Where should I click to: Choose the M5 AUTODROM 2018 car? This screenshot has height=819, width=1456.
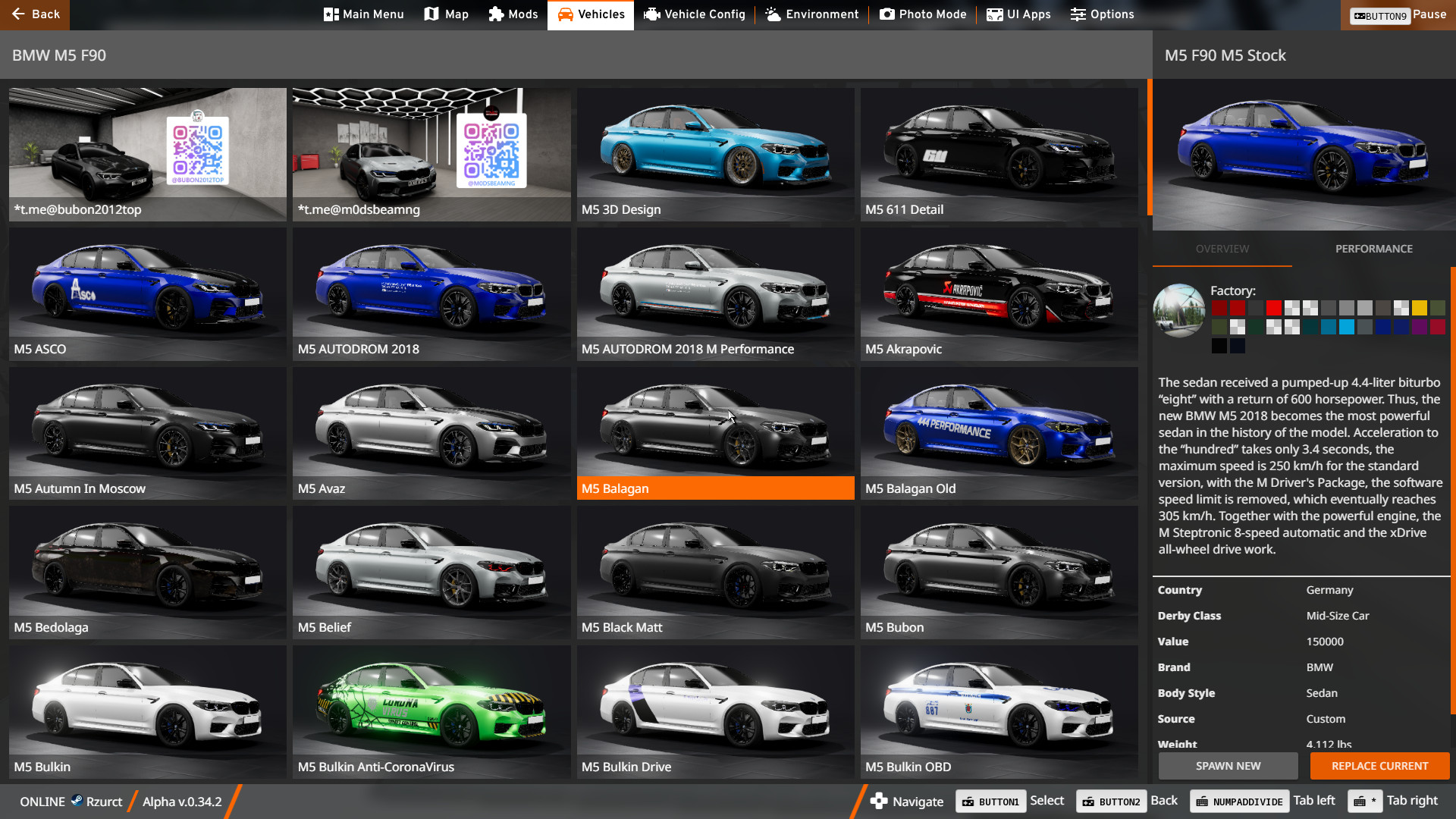tap(431, 294)
